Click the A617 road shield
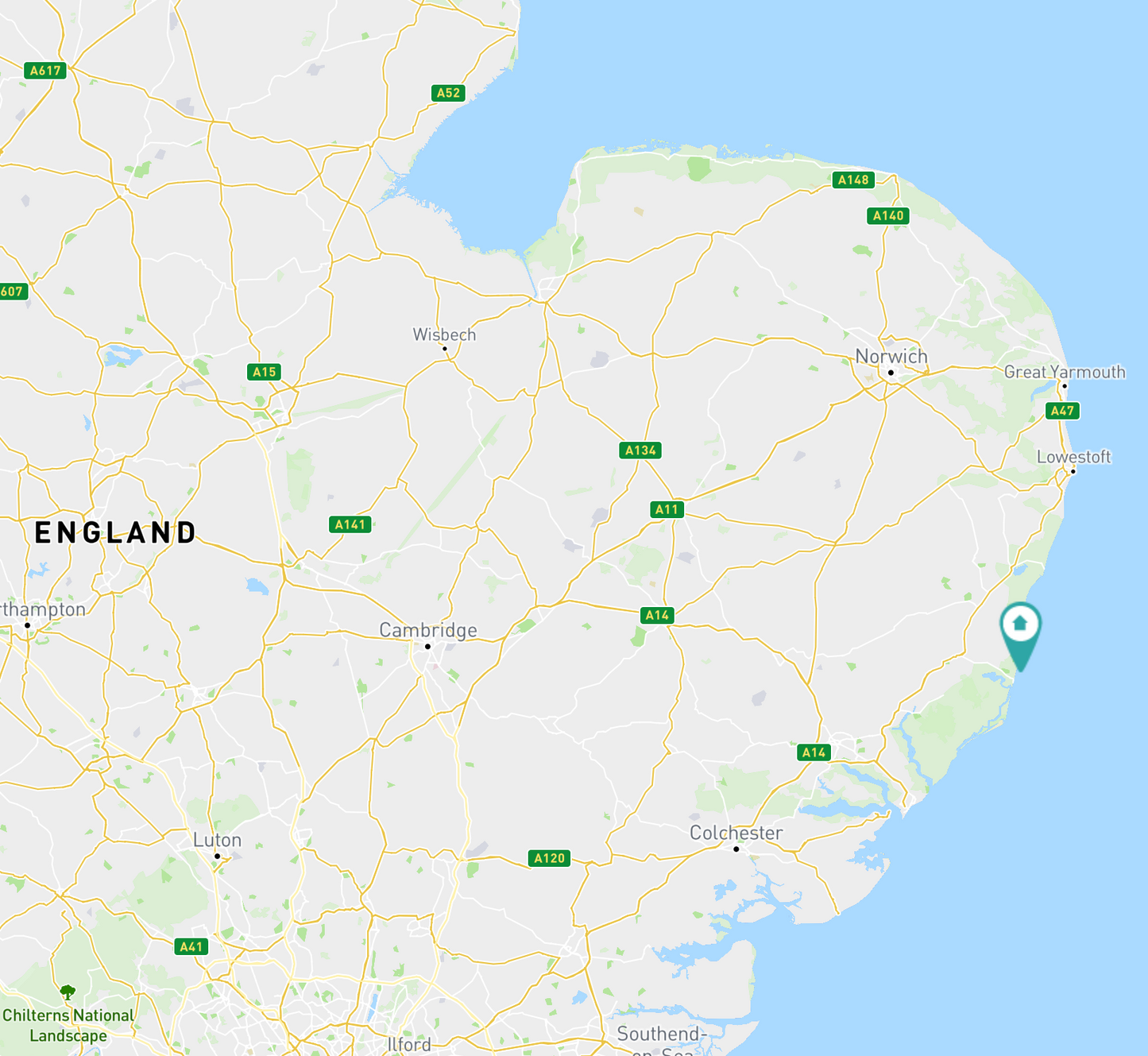This screenshot has width=1148, height=1056. [45, 71]
